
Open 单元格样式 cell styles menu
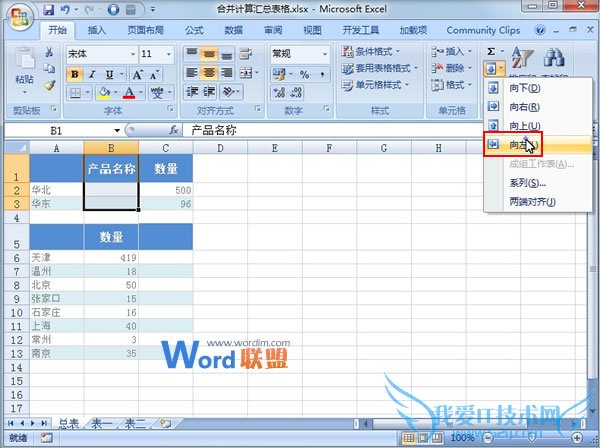point(375,85)
